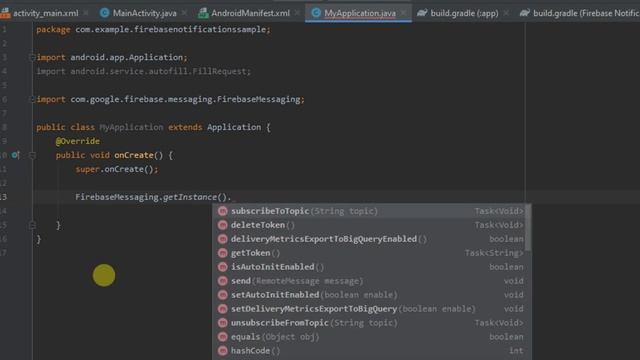
Task: Click the MyApplication class name
Action: point(131,127)
